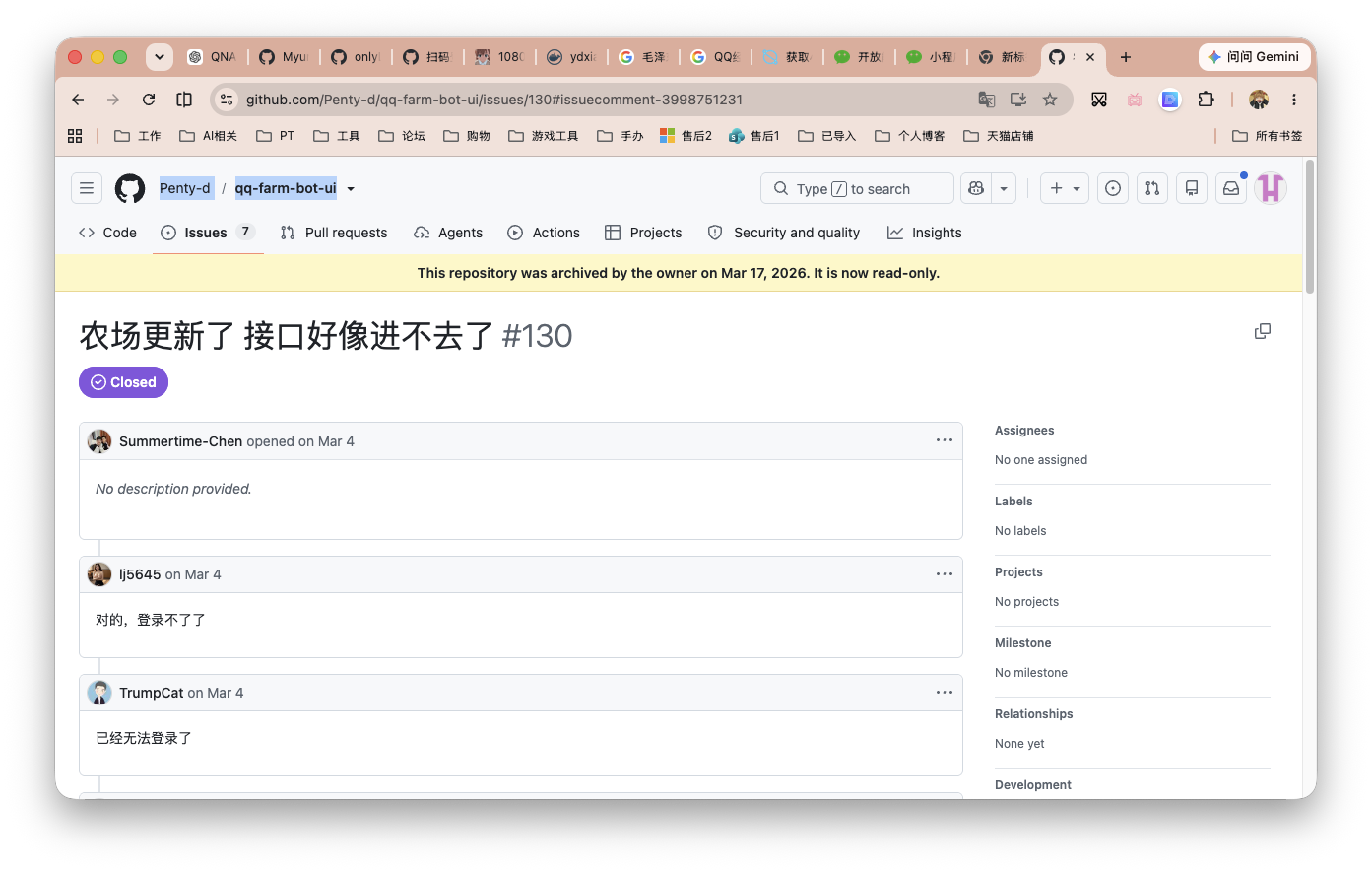
Task: Open lj5645's profile link
Action: (140, 574)
